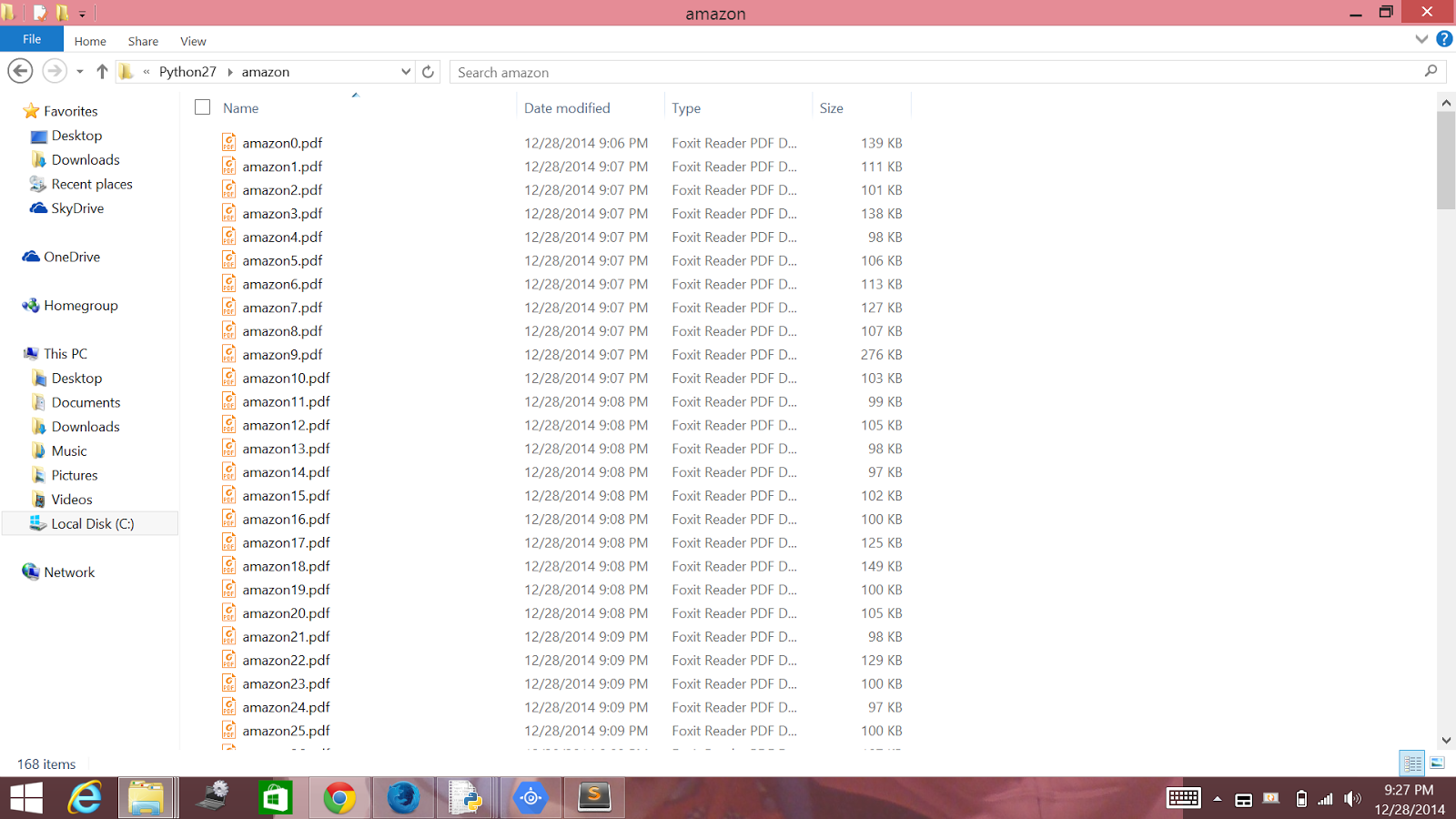Image resolution: width=1456 pixels, height=819 pixels.
Task: Go up one folder level
Action: pyautogui.click(x=102, y=72)
